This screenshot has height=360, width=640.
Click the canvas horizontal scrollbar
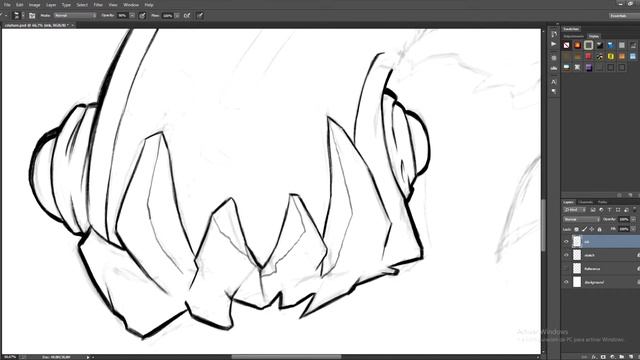coord(287,357)
